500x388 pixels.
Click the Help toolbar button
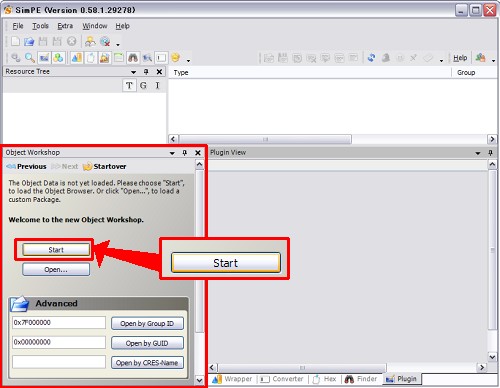[x=460, y=58]
